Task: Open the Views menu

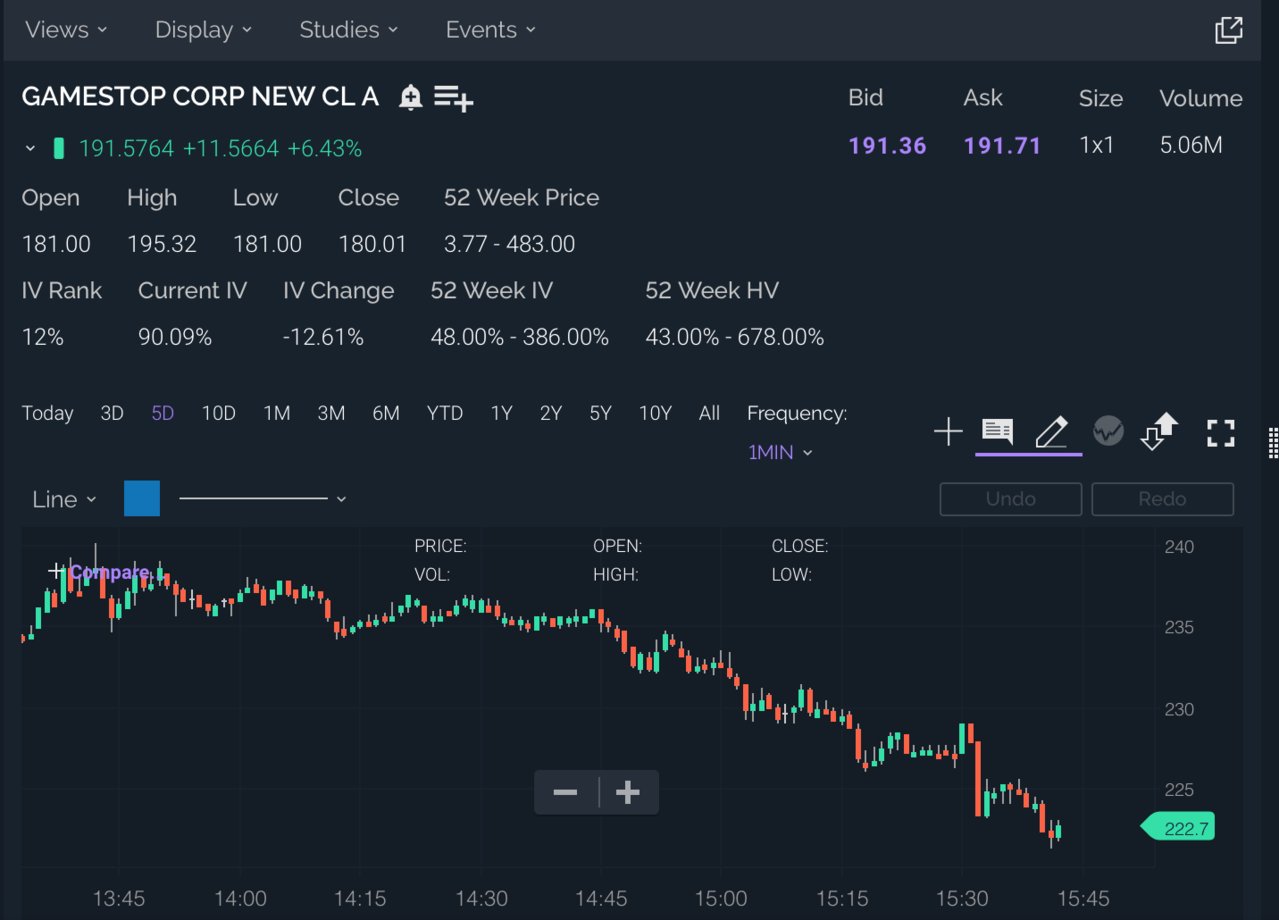Action: pos(66,30)
